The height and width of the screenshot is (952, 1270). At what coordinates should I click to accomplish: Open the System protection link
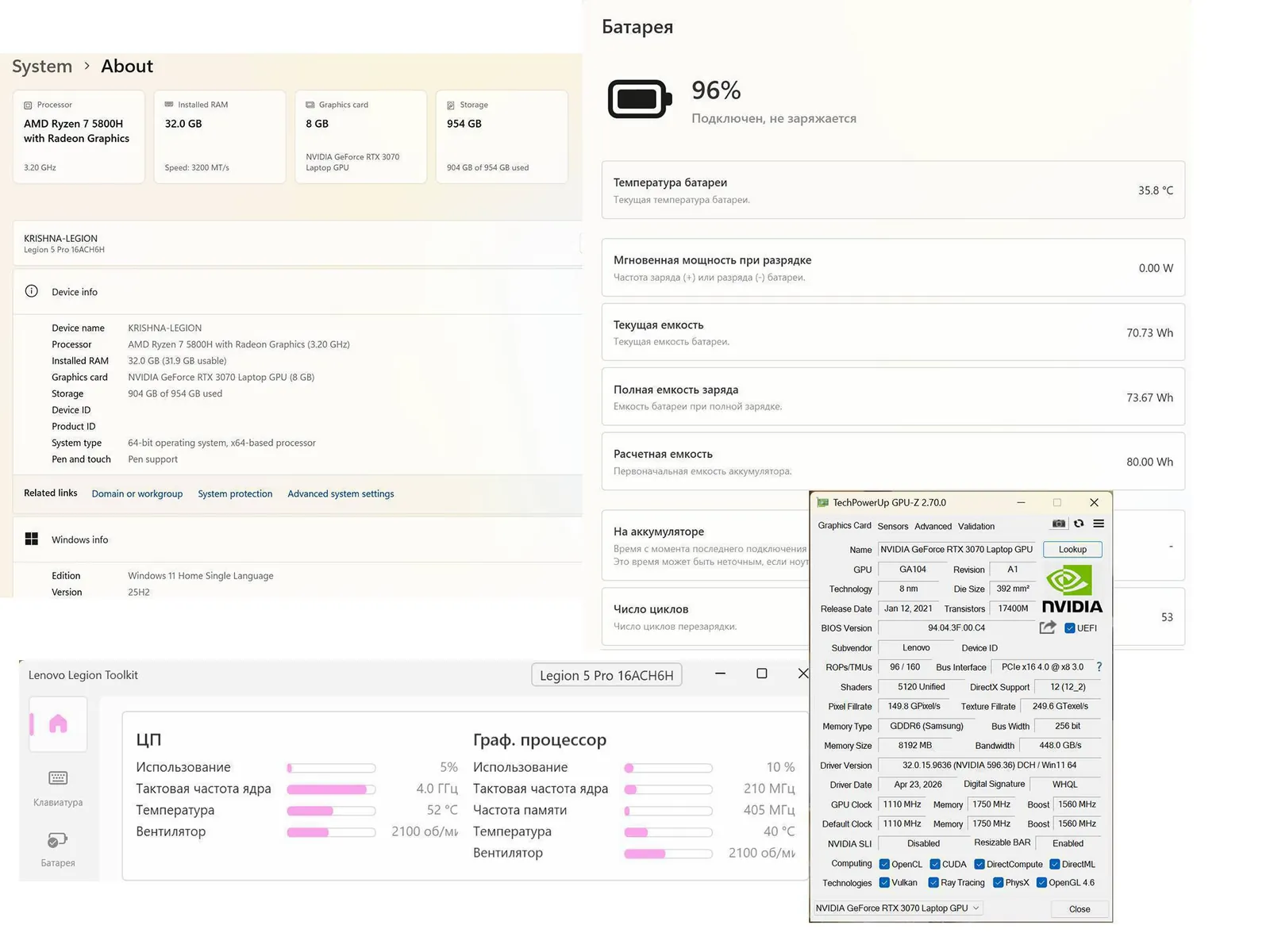[235, 494]
